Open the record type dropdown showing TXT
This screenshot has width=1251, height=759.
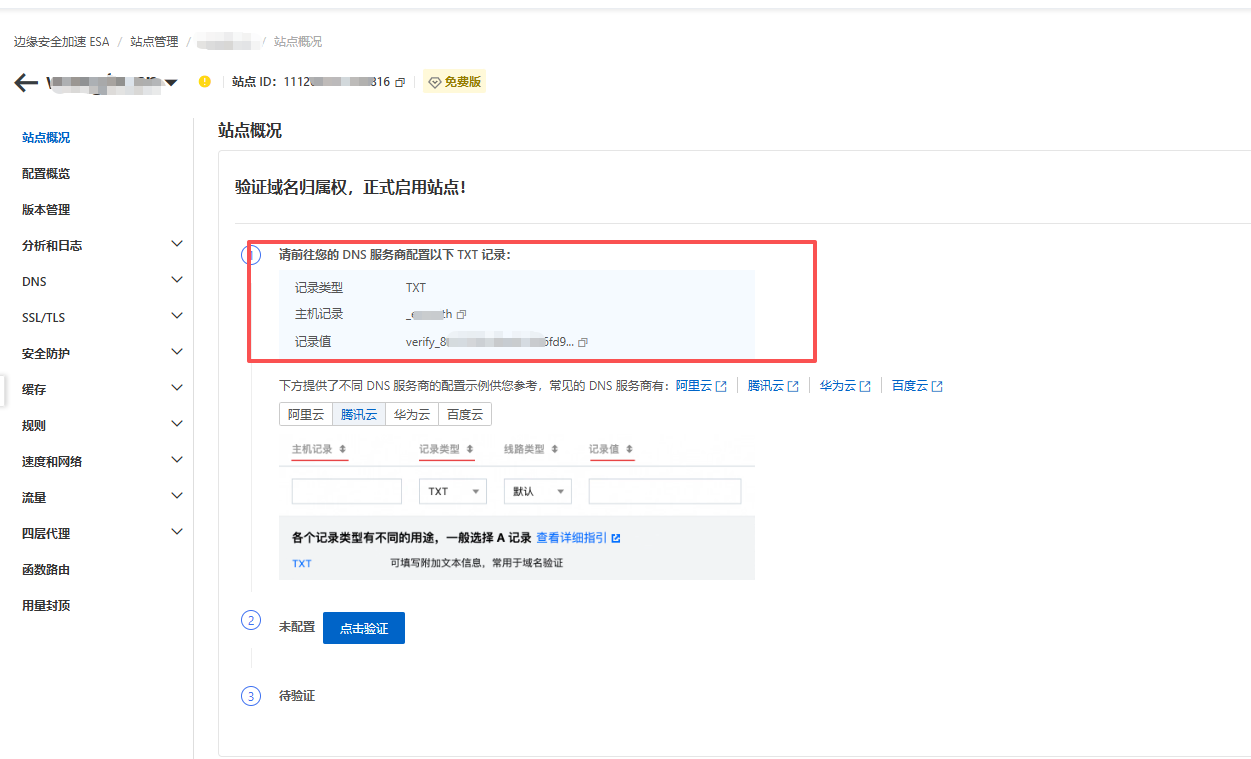coord(452,491)
